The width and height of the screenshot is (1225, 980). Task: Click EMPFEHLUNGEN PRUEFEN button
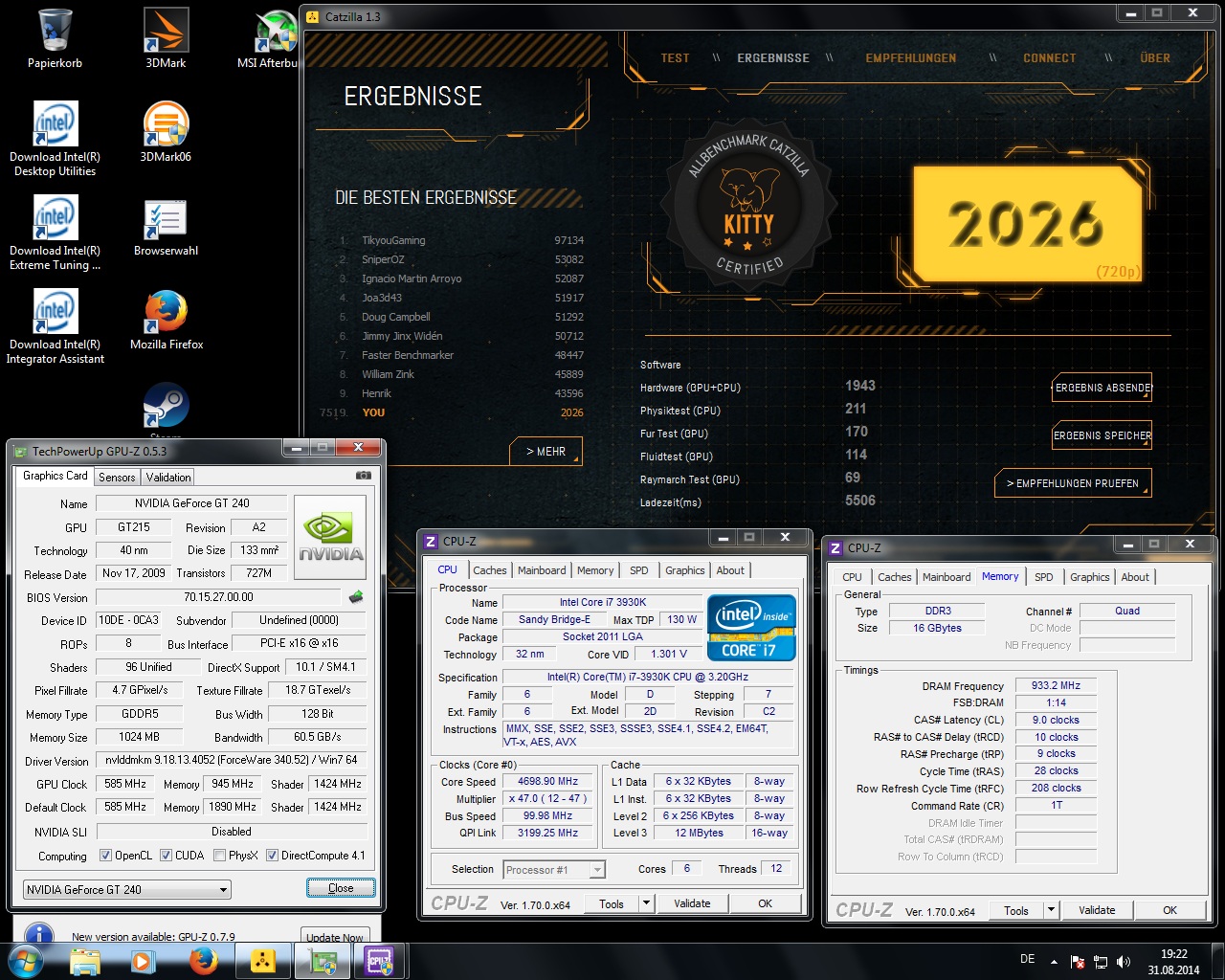pyautogui.click(x=1073, y=483)
